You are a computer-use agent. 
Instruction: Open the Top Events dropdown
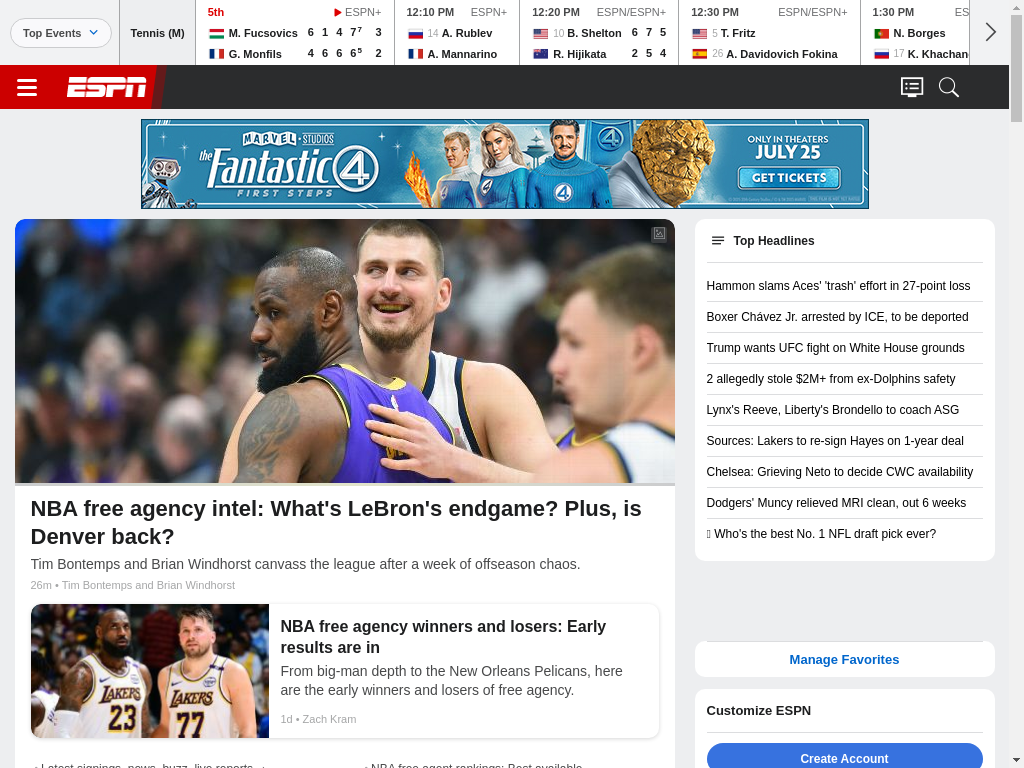pos(61,33)
